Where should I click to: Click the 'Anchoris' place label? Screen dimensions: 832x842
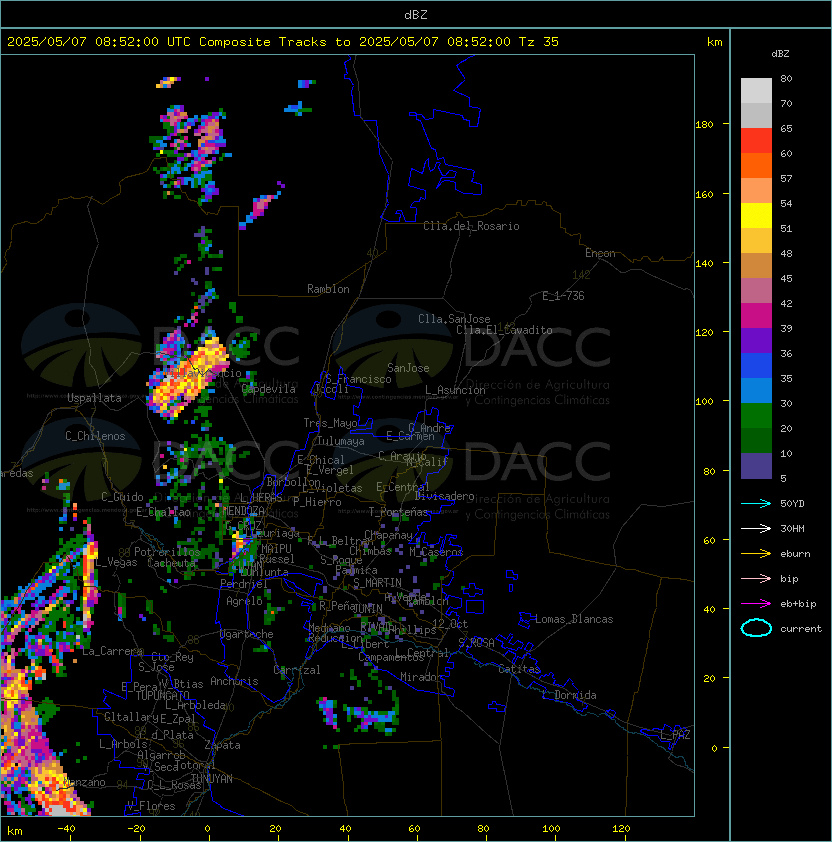pyautogui.click(x=234, y=681)
